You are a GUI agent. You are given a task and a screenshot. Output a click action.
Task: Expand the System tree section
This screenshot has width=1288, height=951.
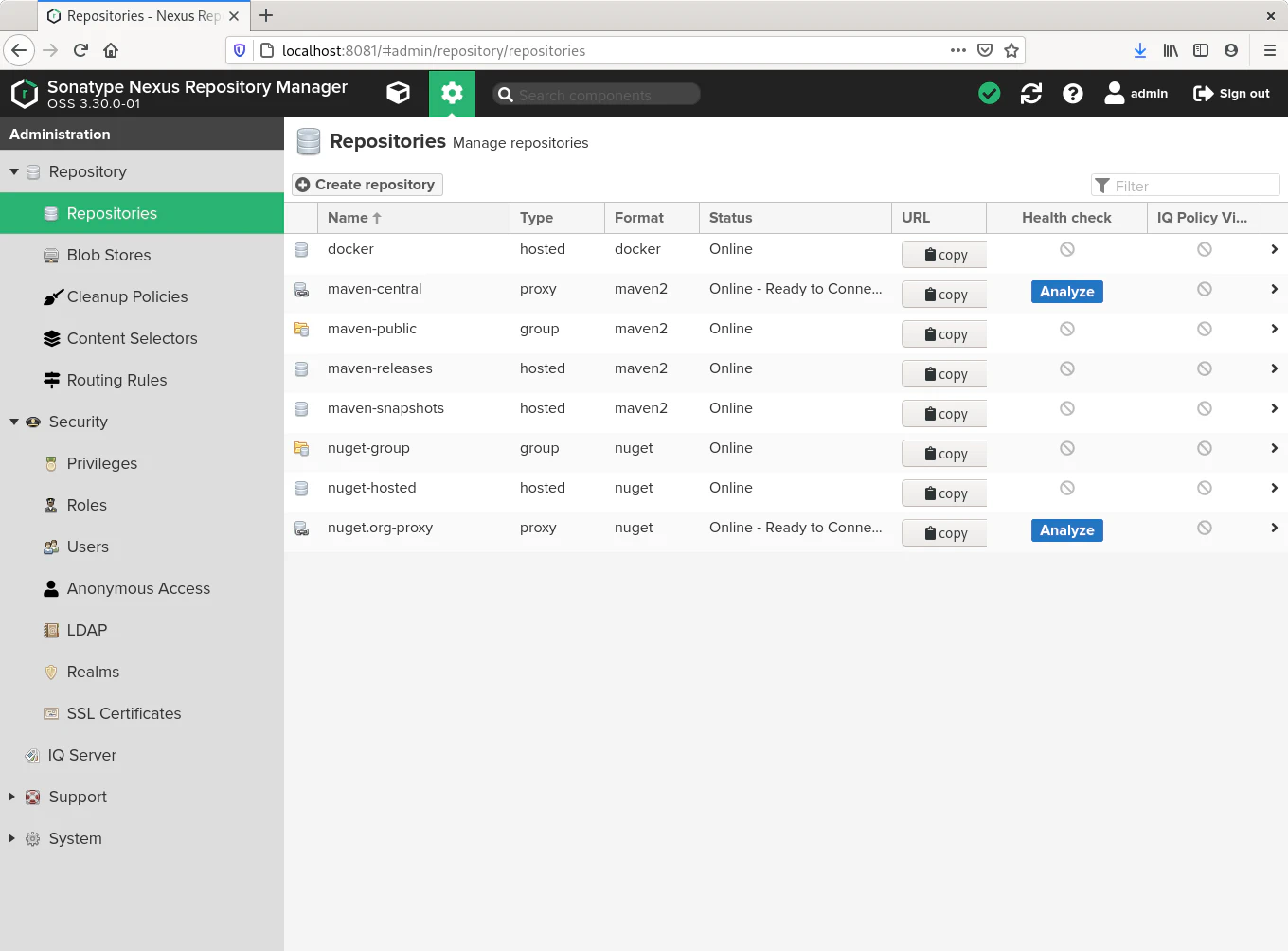(11, 838)
